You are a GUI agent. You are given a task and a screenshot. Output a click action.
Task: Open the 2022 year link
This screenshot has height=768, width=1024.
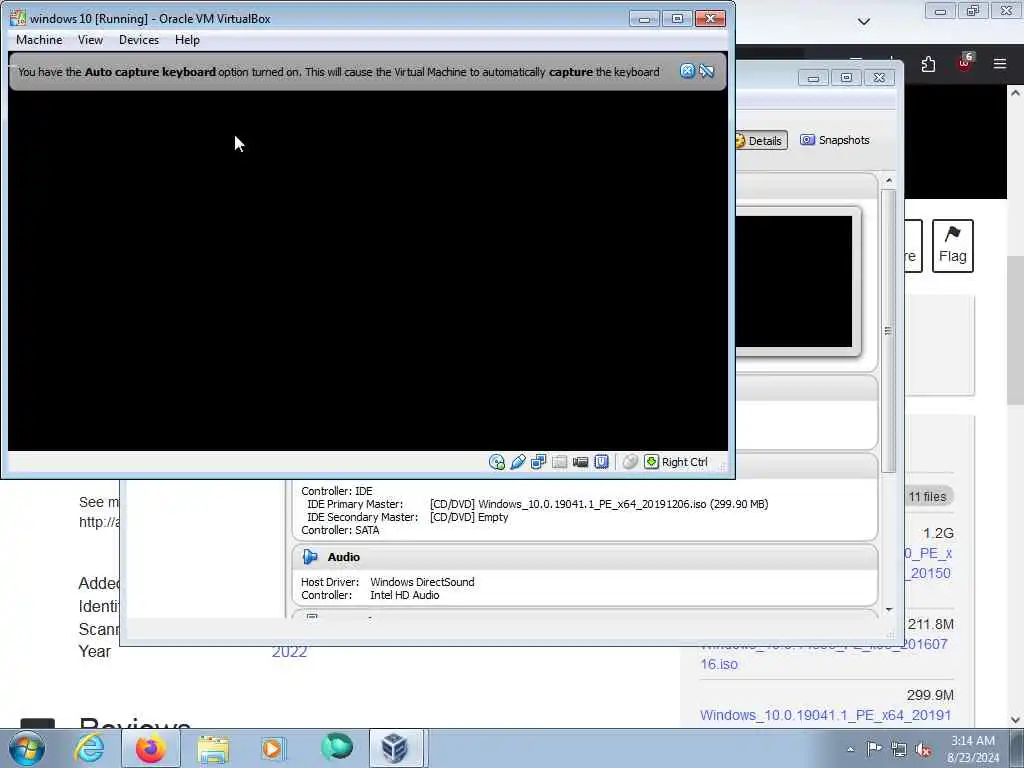289,652
